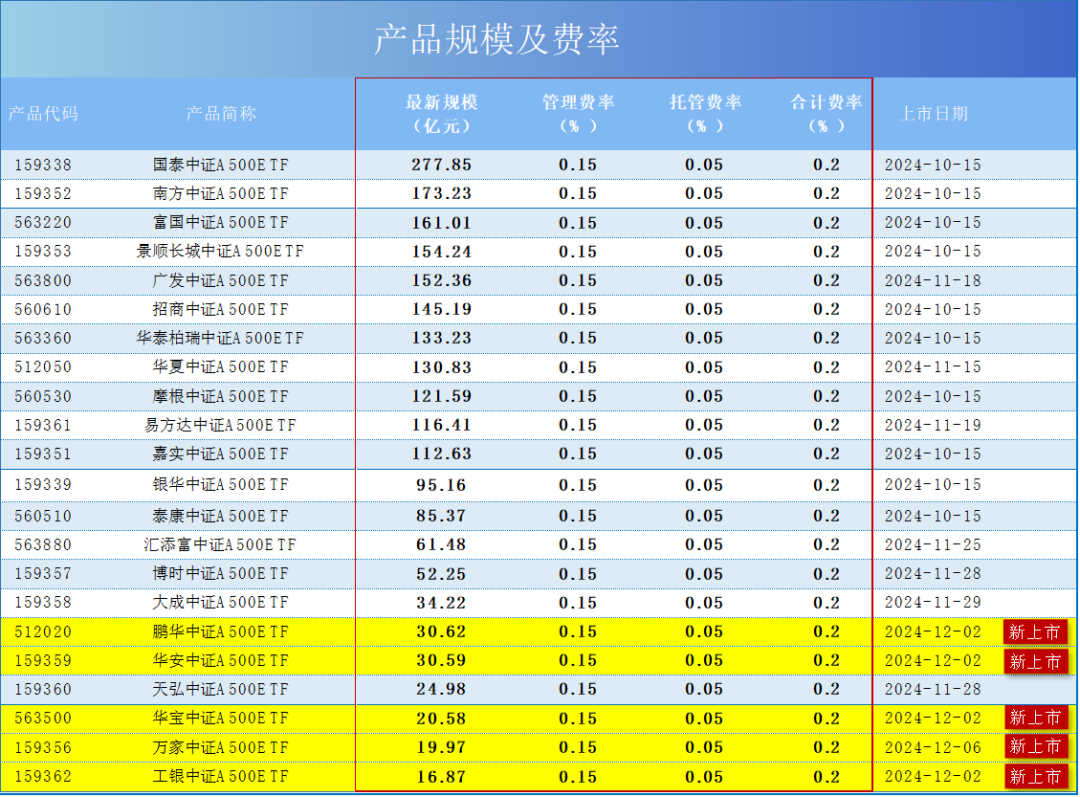Select the name 万家中证A500ETF
Screen dimensions: 1080x797
(221, 748)
